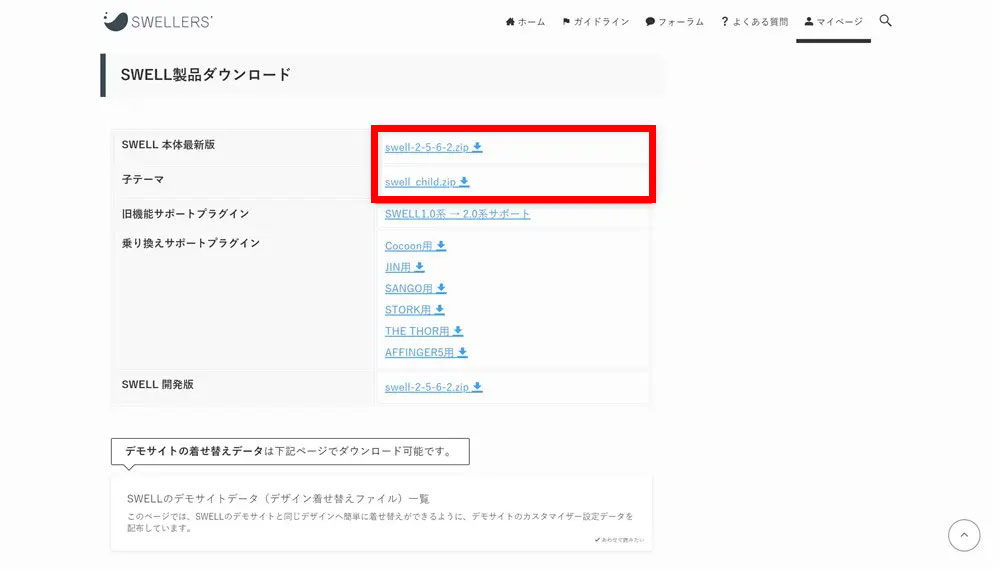Image resolution: width=1000 pixels, height=571 pixels.
Task: Select よくある質問 in the header
Action: click(x=754, y=22)
